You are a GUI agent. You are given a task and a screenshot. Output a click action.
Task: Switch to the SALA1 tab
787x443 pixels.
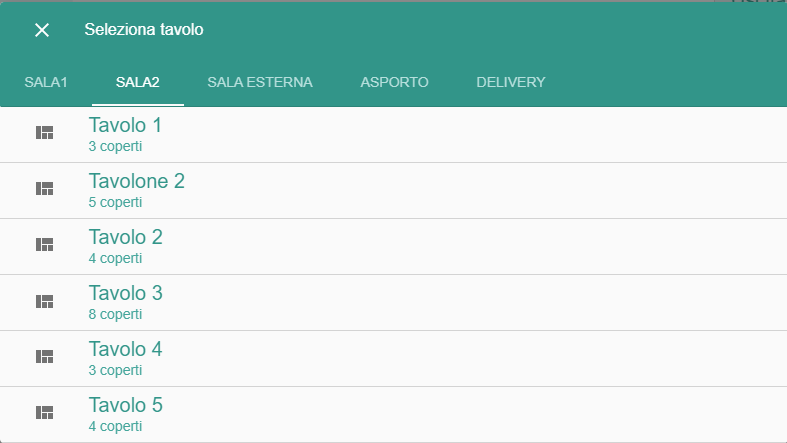pos(46,82)
